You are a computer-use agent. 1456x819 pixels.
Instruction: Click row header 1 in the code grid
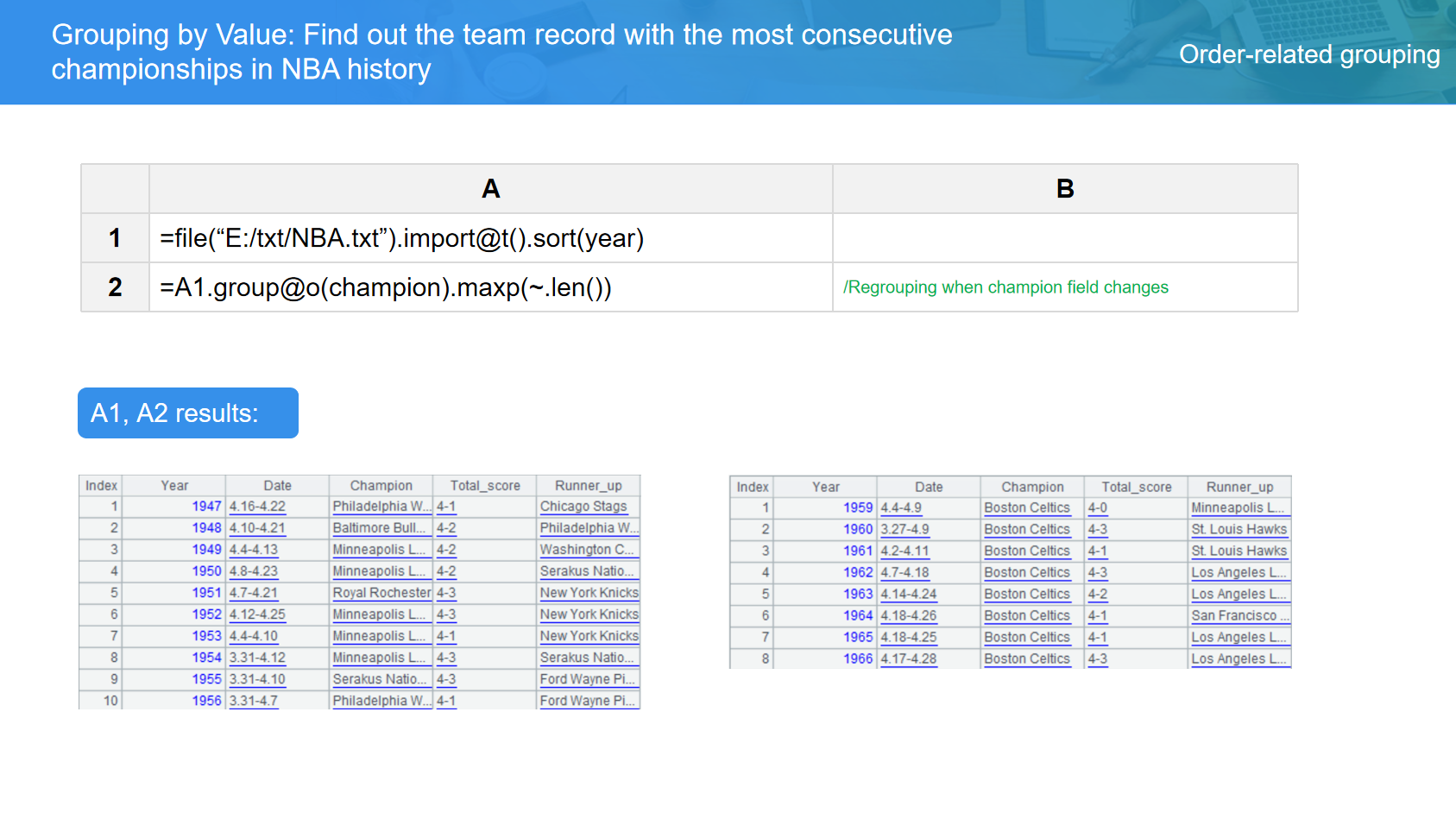click(115, 238)
